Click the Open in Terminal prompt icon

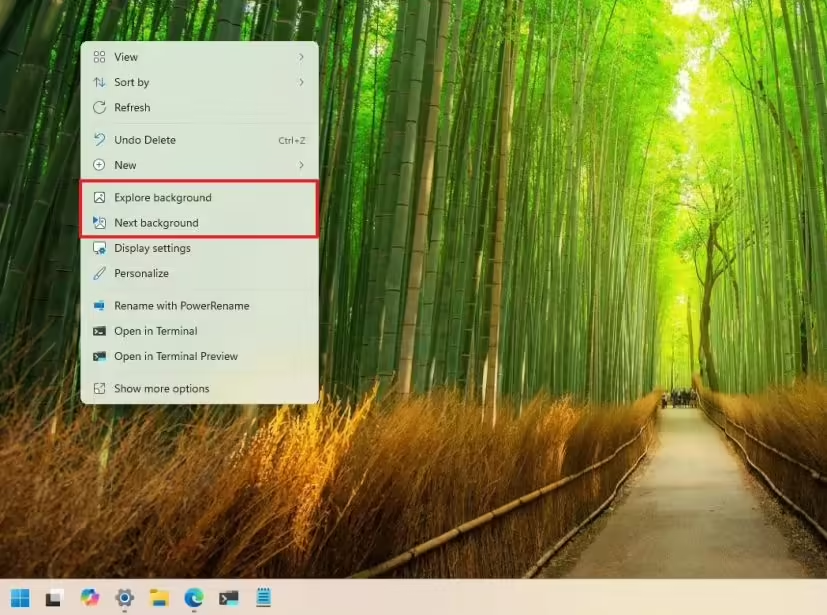click(x=99, y=331)
